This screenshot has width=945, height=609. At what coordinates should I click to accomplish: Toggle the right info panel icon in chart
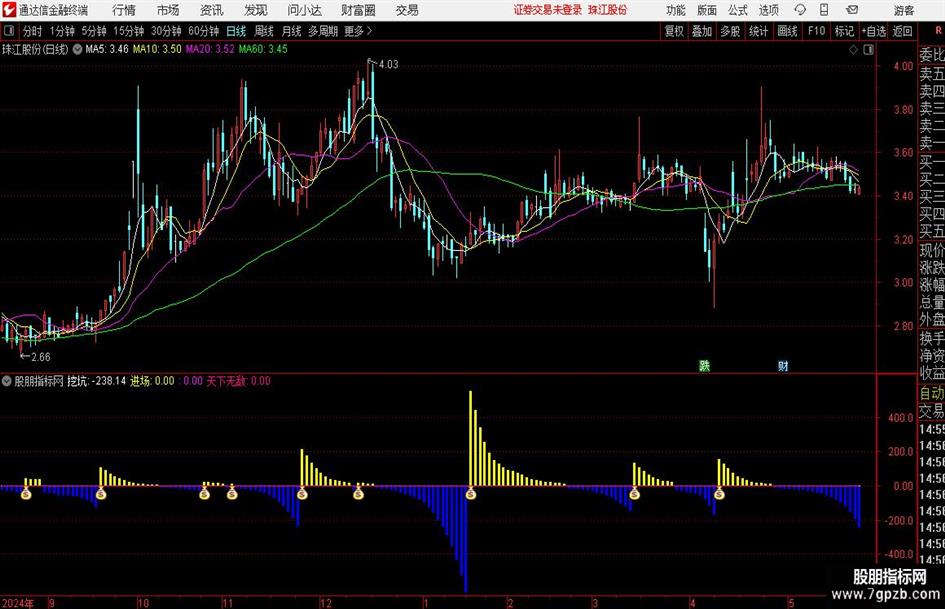(868, 50)
